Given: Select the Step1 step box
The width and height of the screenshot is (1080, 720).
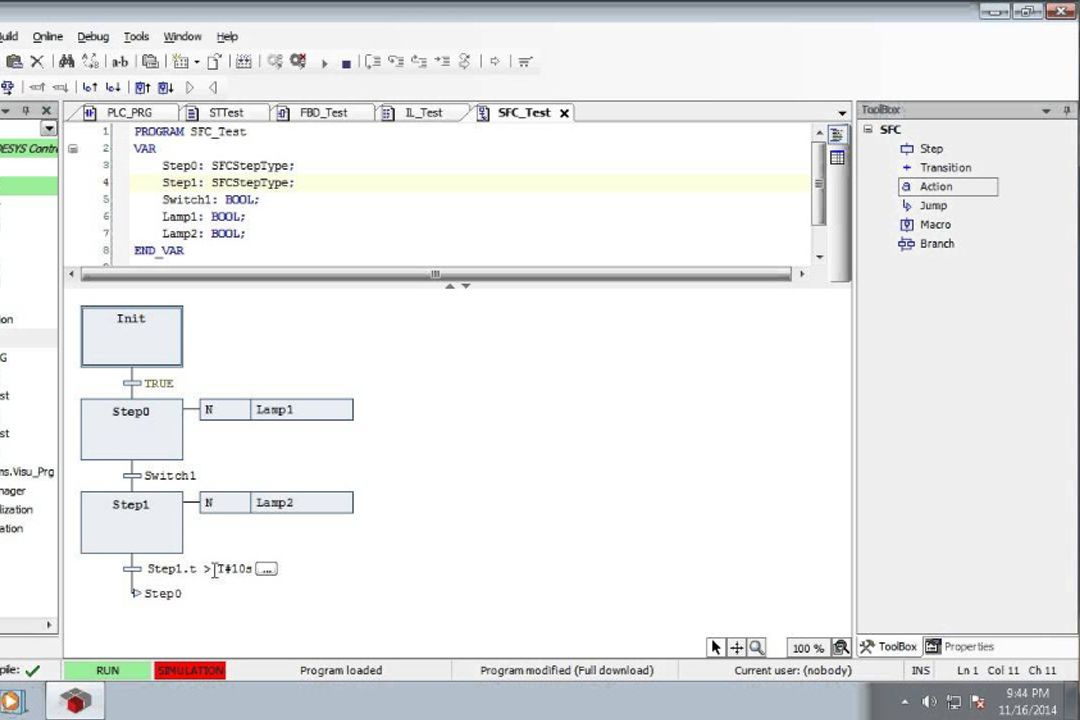Looking at the screenshot, I should 132,522.
